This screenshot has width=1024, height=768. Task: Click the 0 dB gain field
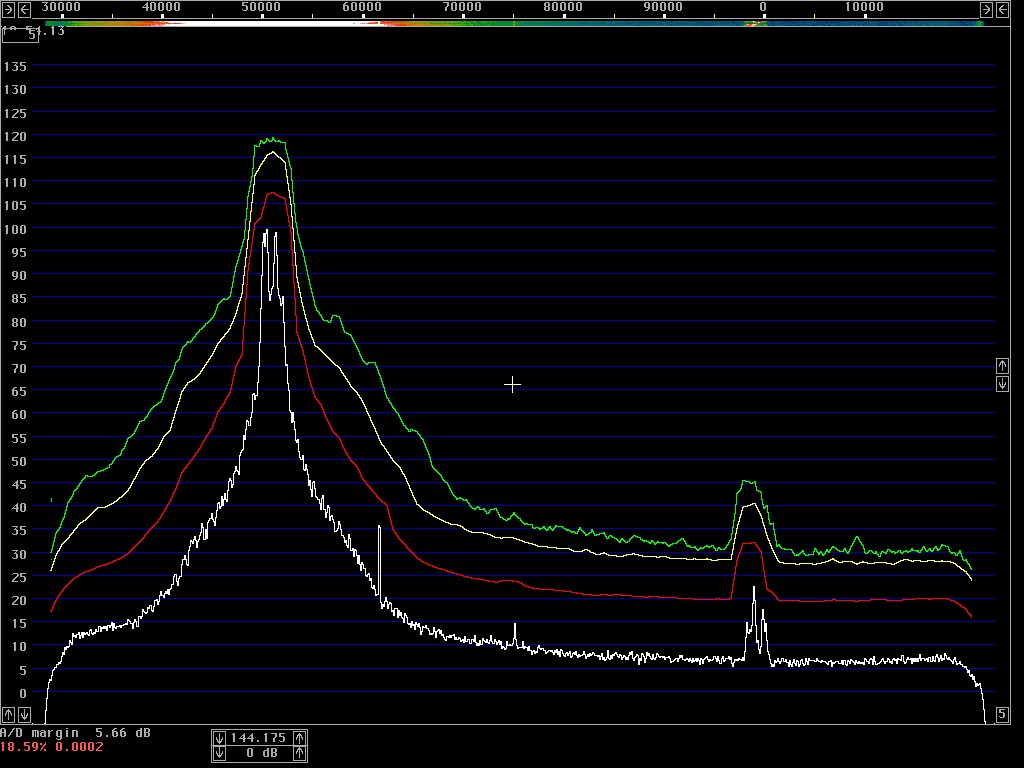[x=259, y=754]
